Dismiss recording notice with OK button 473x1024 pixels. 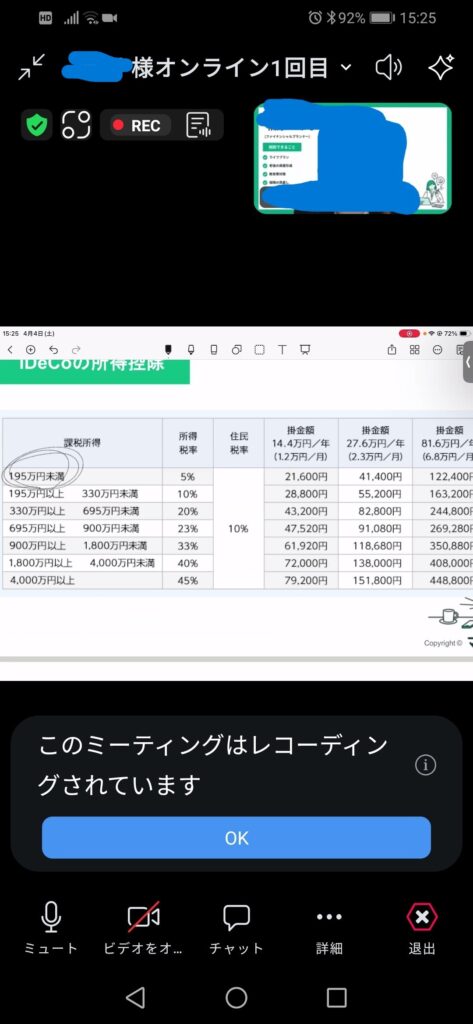click(236, 838)
